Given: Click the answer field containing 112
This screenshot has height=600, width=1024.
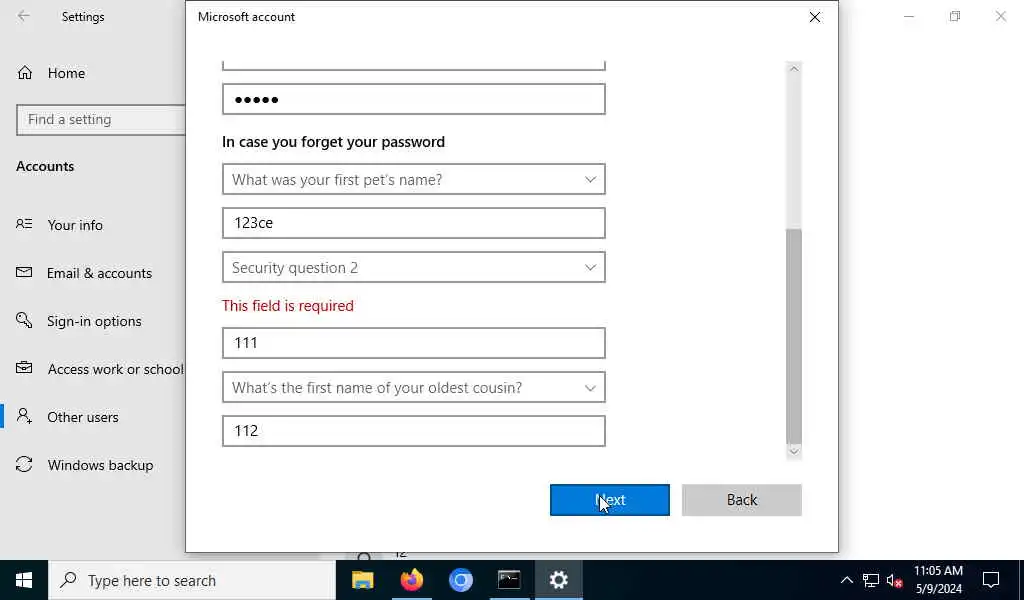Looking at the screenshot, I should pos(413,431).
